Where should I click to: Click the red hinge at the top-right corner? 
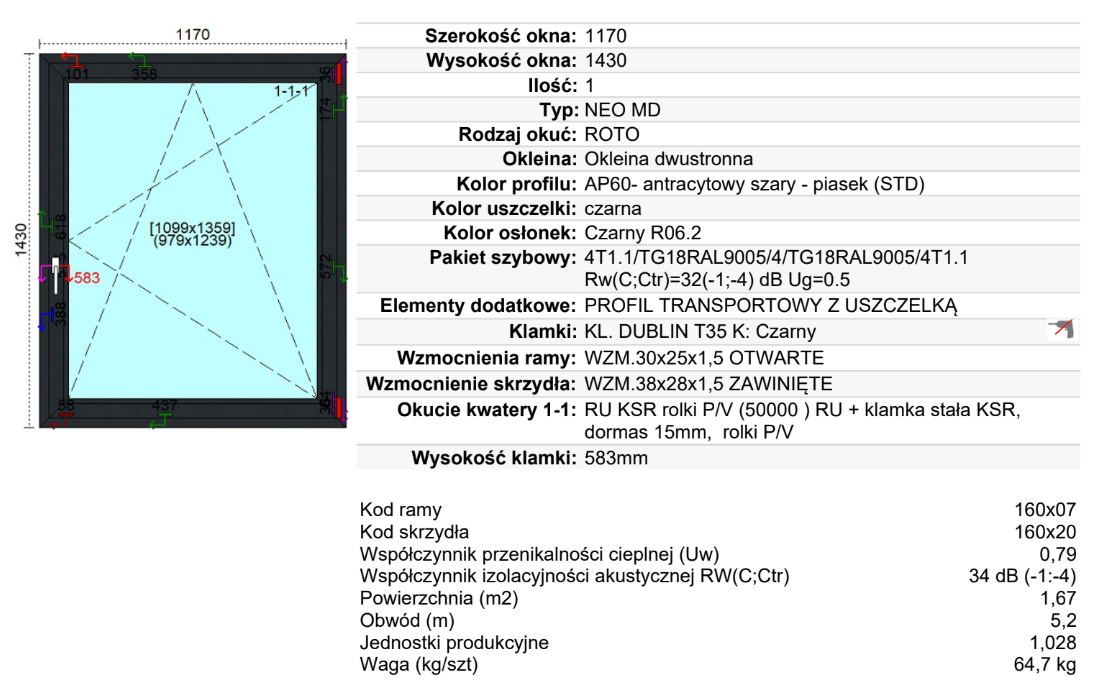tap(341, 72)
